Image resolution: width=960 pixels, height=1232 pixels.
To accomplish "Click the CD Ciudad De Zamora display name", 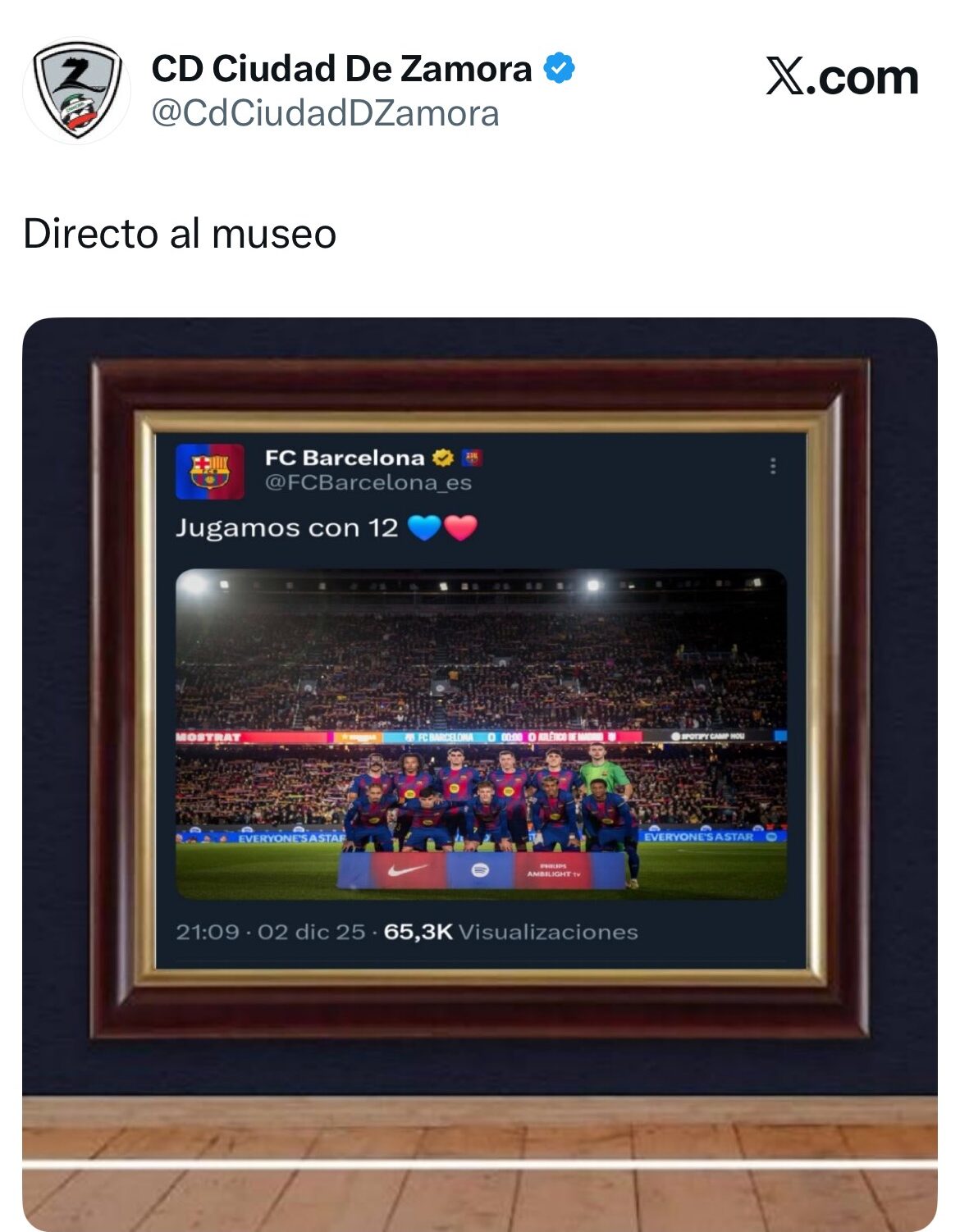I will 341,69.
